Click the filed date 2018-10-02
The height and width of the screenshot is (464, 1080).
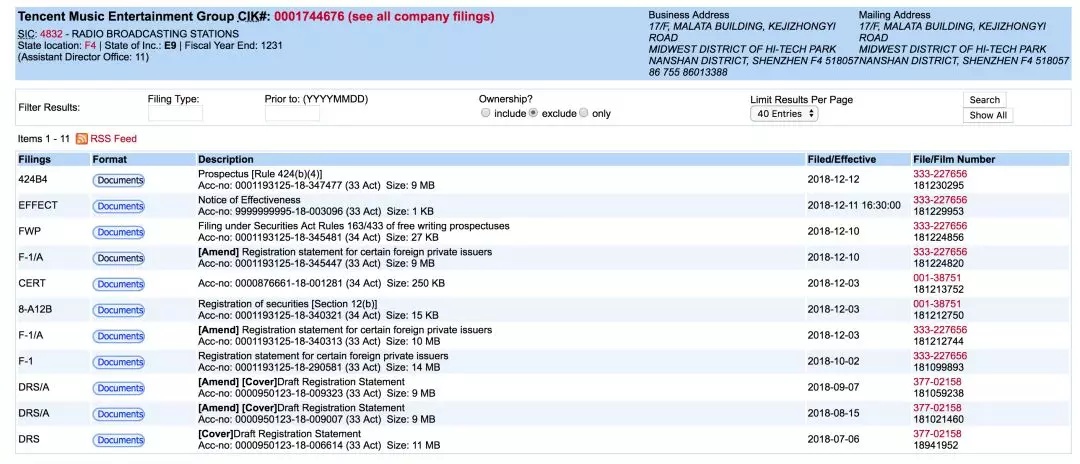click(x=833, y=362)
